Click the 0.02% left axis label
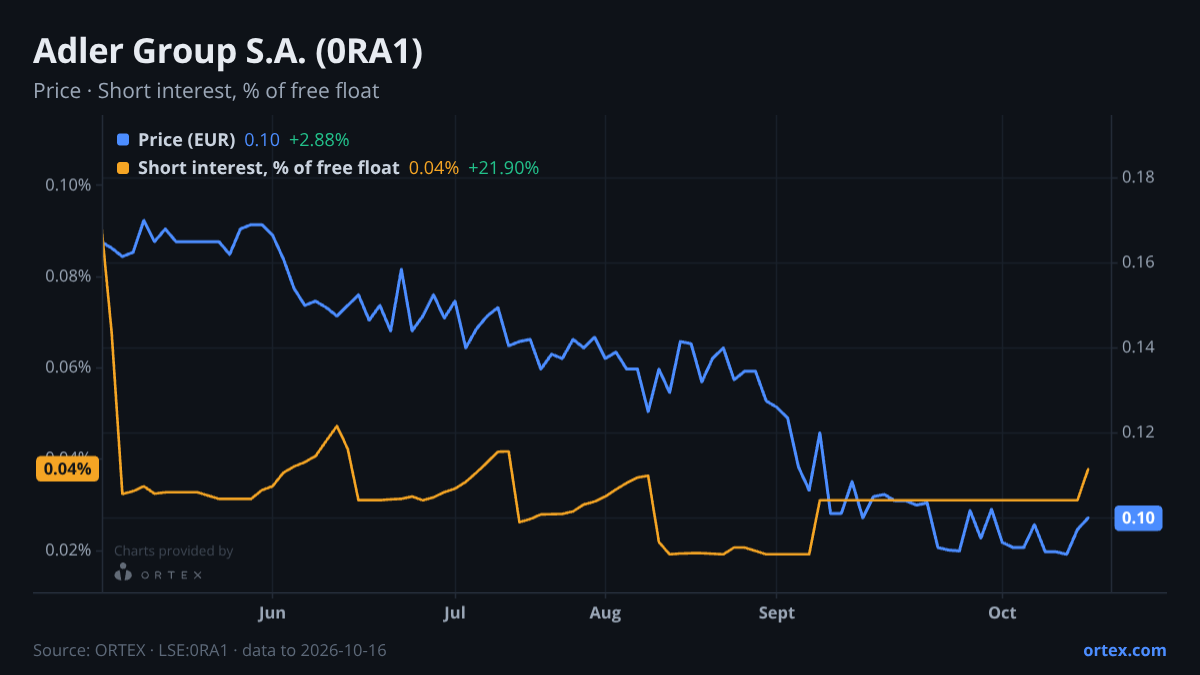Screen dimensions: 1200x675 [68, 550]
